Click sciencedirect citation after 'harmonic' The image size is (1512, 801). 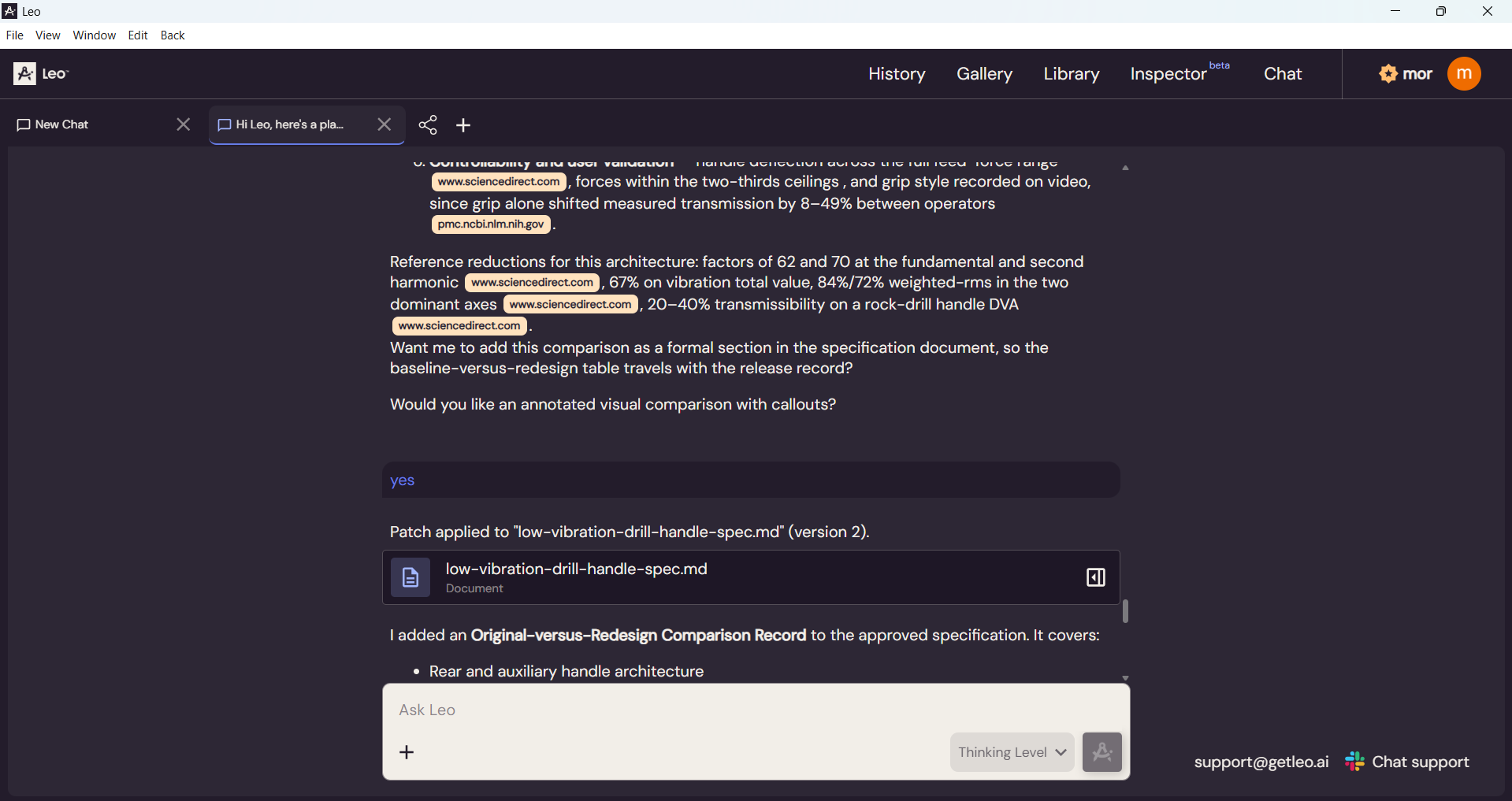tap(532, 283)
